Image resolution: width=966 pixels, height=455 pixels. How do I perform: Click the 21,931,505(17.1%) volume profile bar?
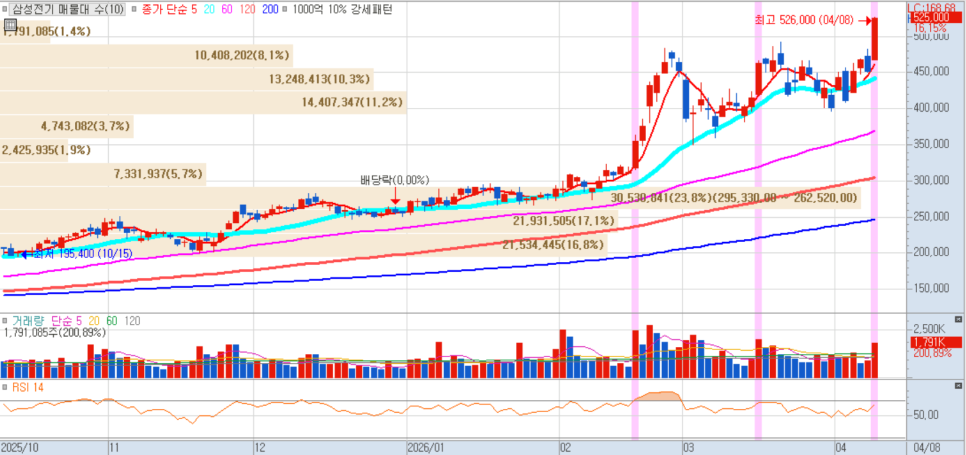309,221
